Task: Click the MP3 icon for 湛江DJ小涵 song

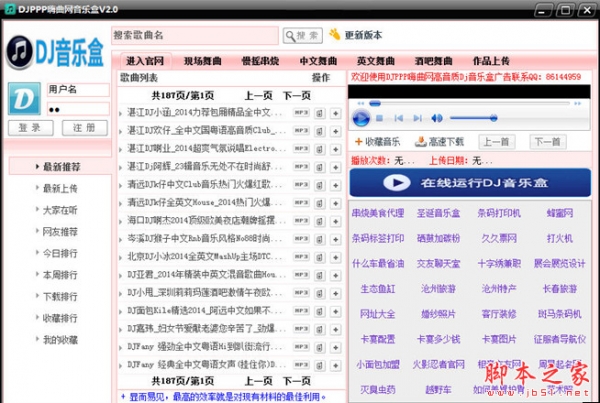Action: [x=301, y=113]
